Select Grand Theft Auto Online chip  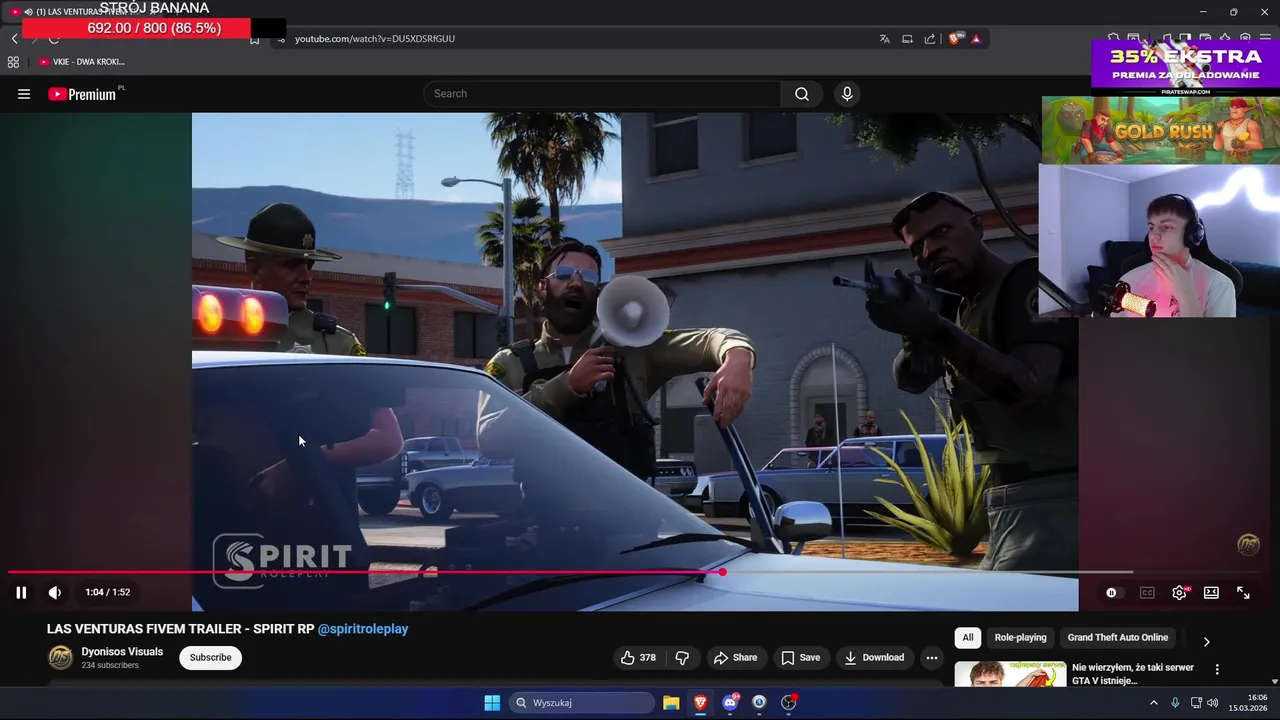pos(1117,638)
